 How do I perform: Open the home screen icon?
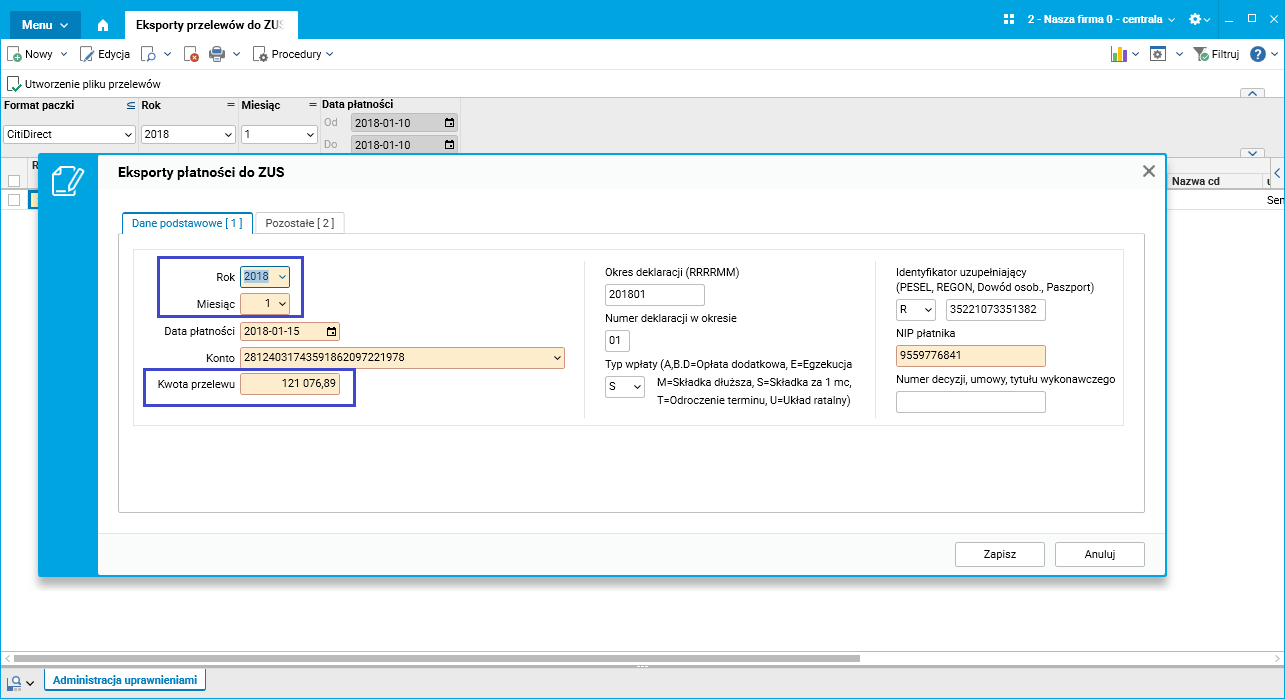(x=102, y=25)
